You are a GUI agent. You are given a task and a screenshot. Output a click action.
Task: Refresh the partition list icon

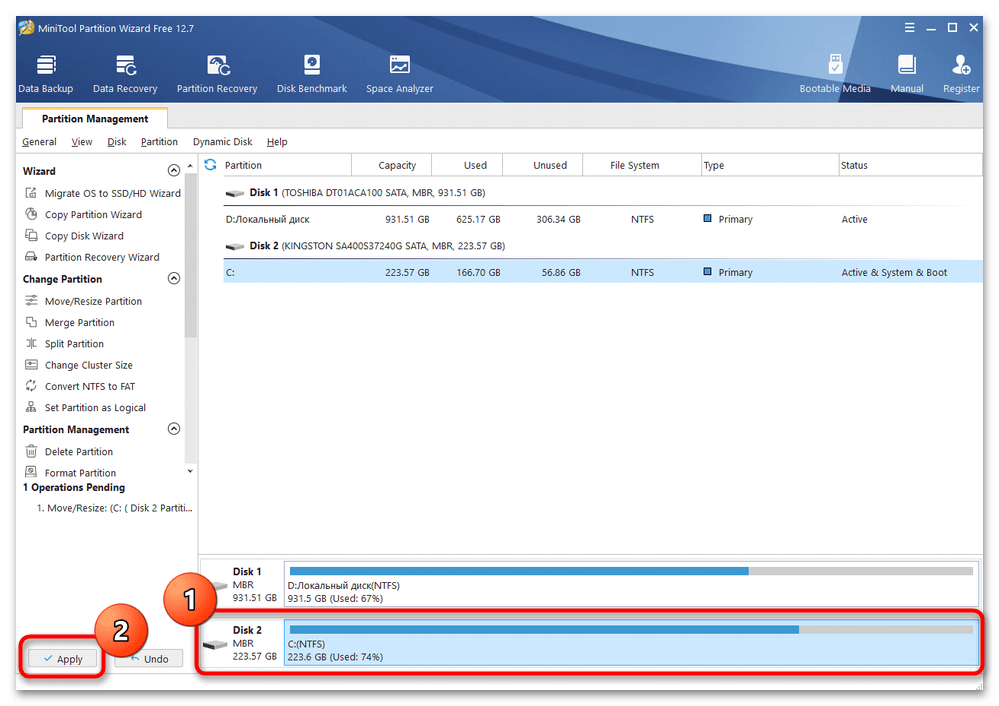pos(211,165)
